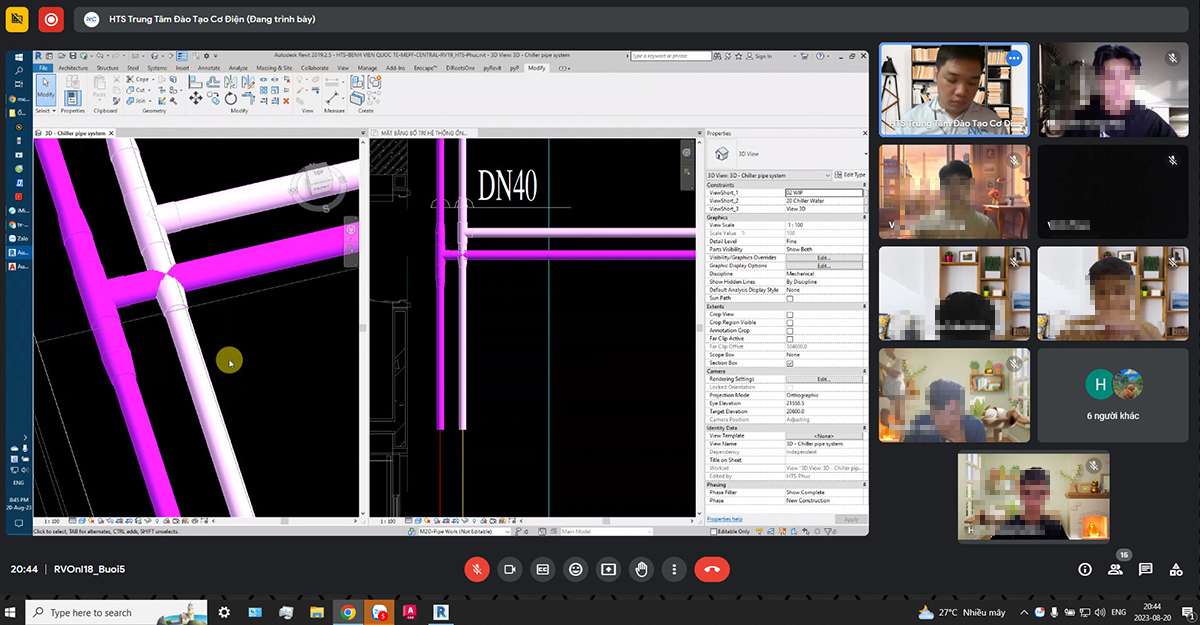Select the Measure tool in ribbon

334,98
